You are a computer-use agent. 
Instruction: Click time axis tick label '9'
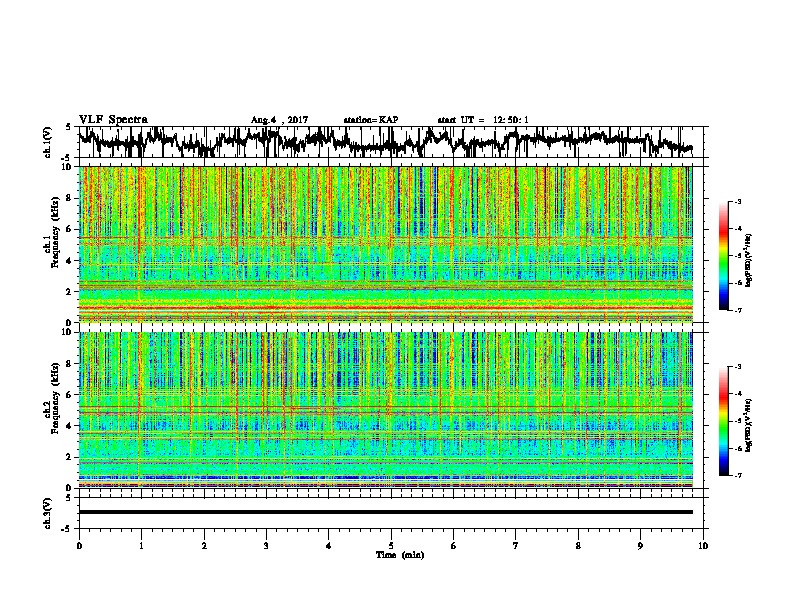pyautogui.click(x=640, y=546)
